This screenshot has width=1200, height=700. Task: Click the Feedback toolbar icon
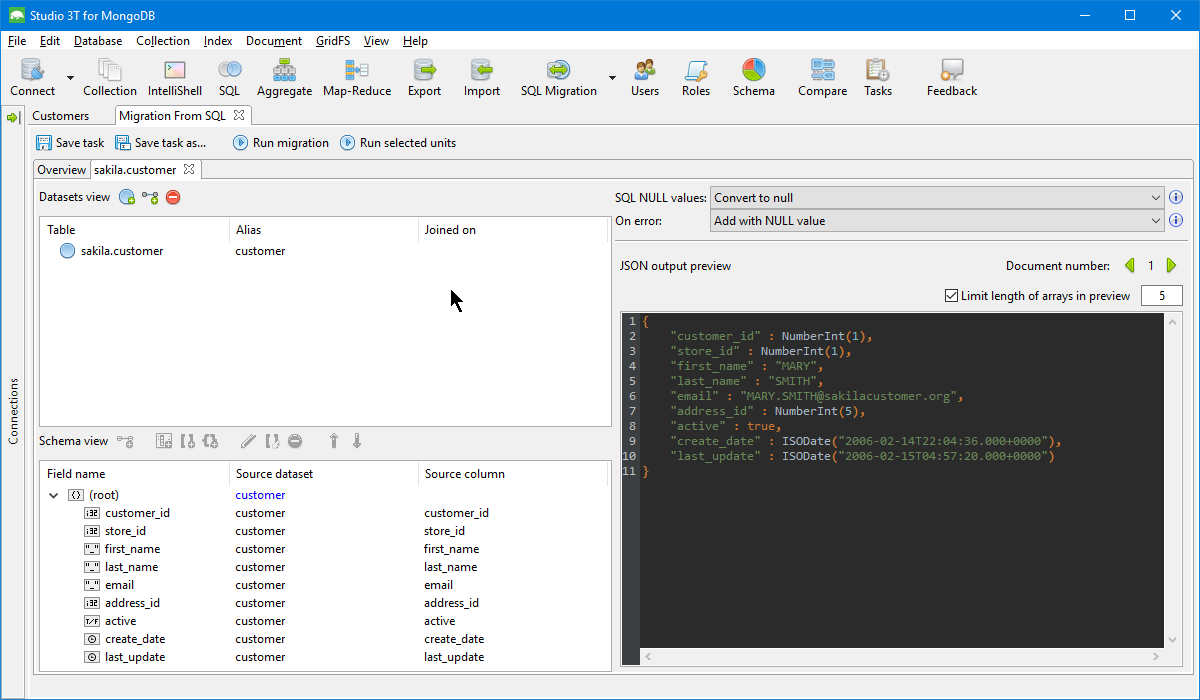click(x=951, y=70)
